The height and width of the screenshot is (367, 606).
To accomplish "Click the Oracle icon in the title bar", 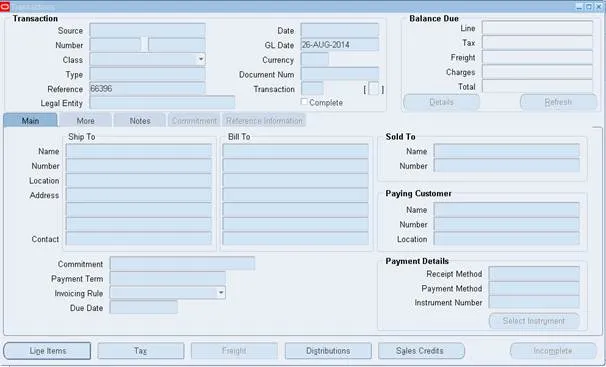I will point(5,6).
